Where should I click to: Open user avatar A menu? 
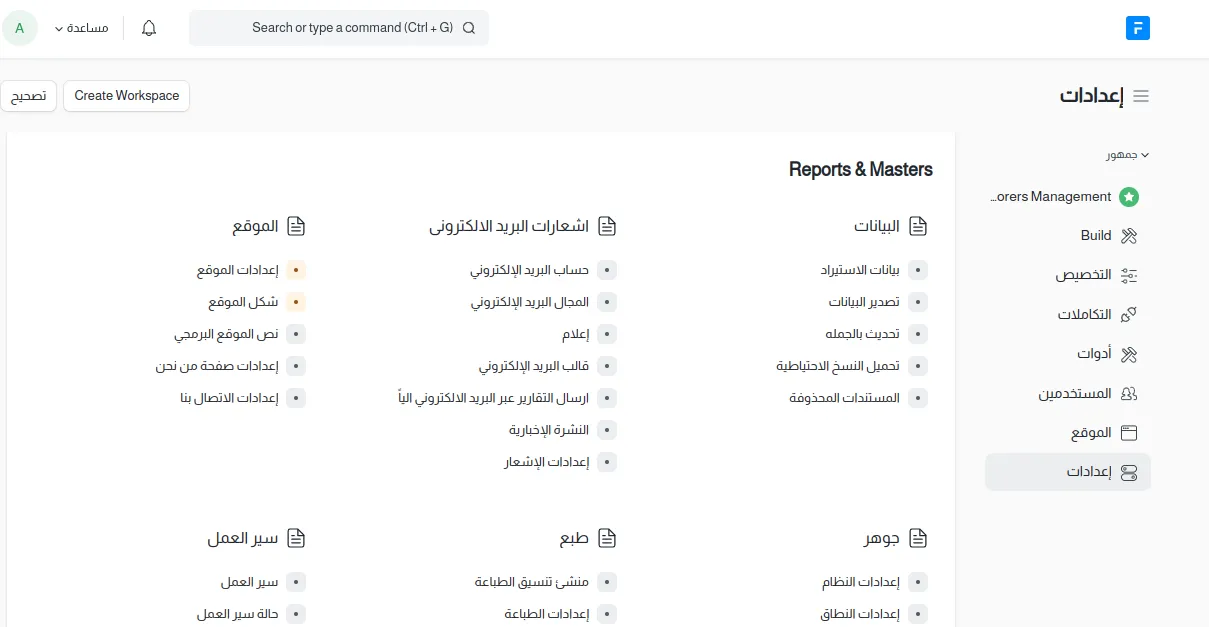click(20, 28)
